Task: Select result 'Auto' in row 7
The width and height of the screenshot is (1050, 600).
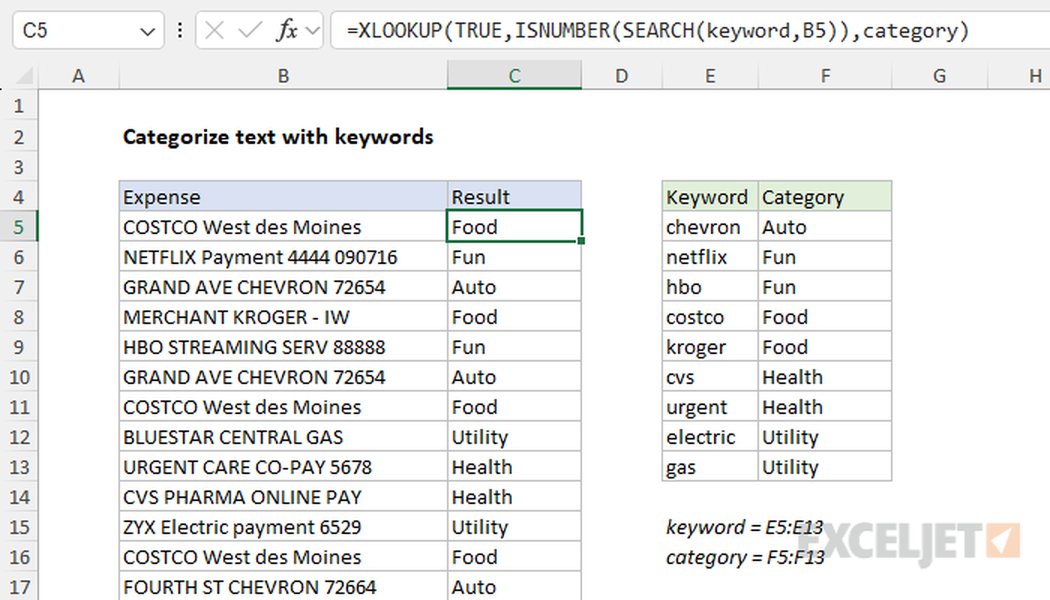Action: pos(514,287)
